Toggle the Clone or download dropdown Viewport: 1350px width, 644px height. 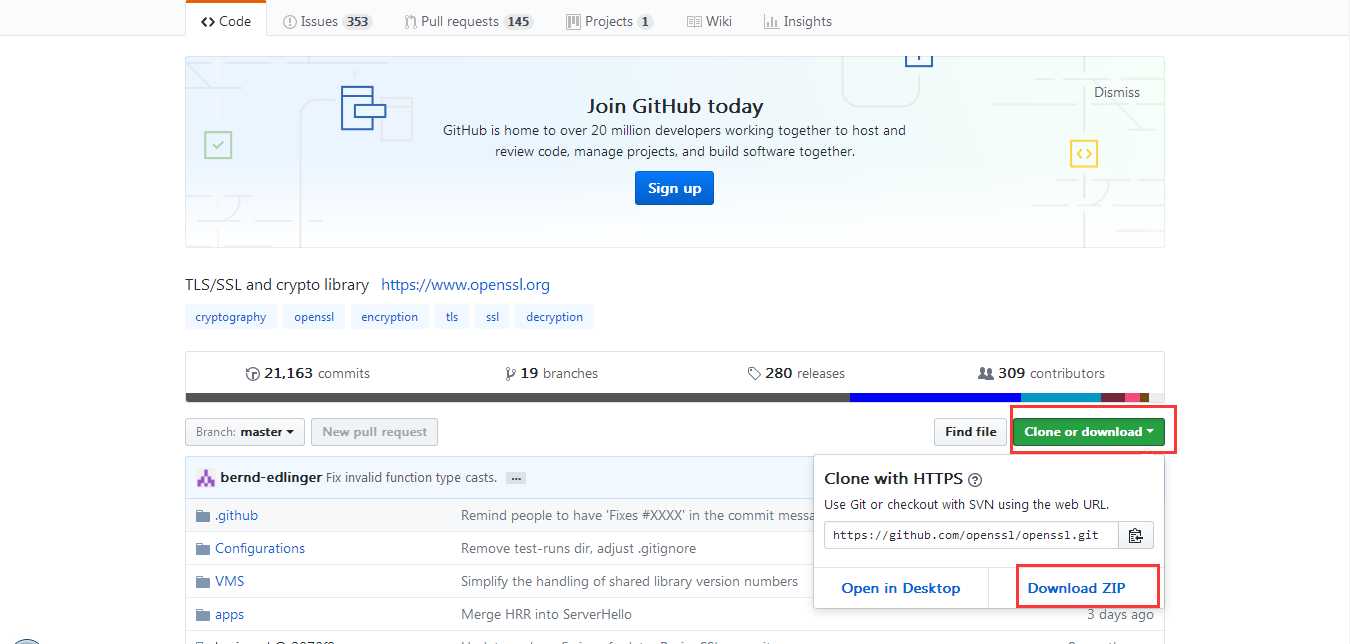[1088, 432]
